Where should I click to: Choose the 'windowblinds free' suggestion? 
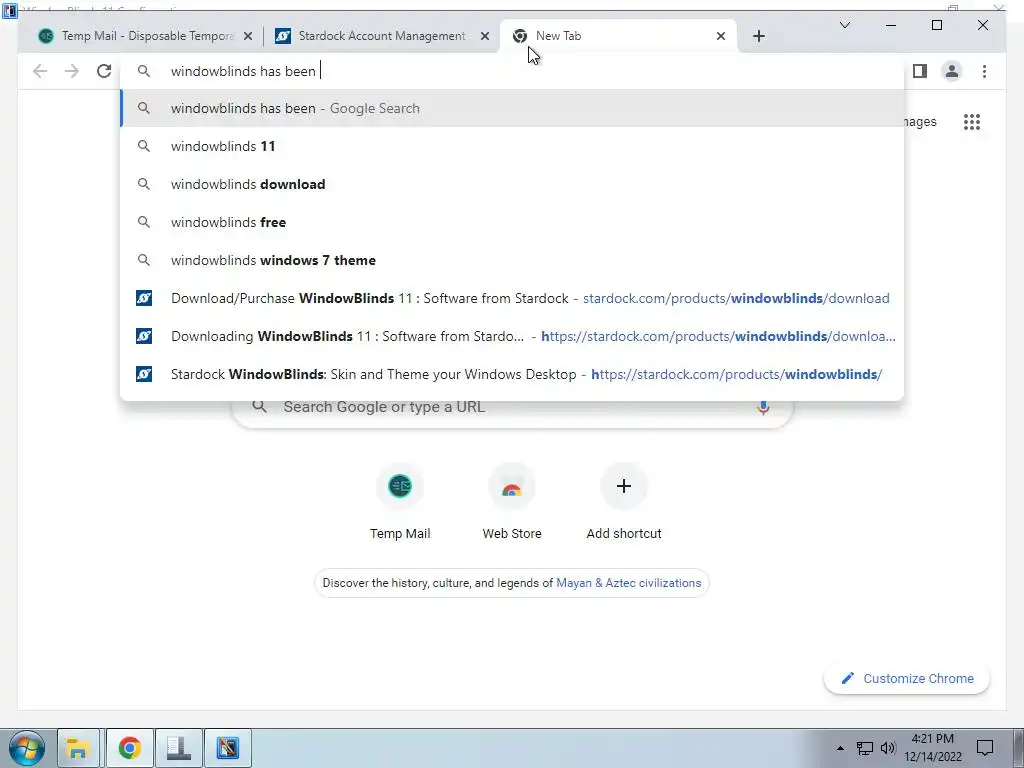click(512, 222)
